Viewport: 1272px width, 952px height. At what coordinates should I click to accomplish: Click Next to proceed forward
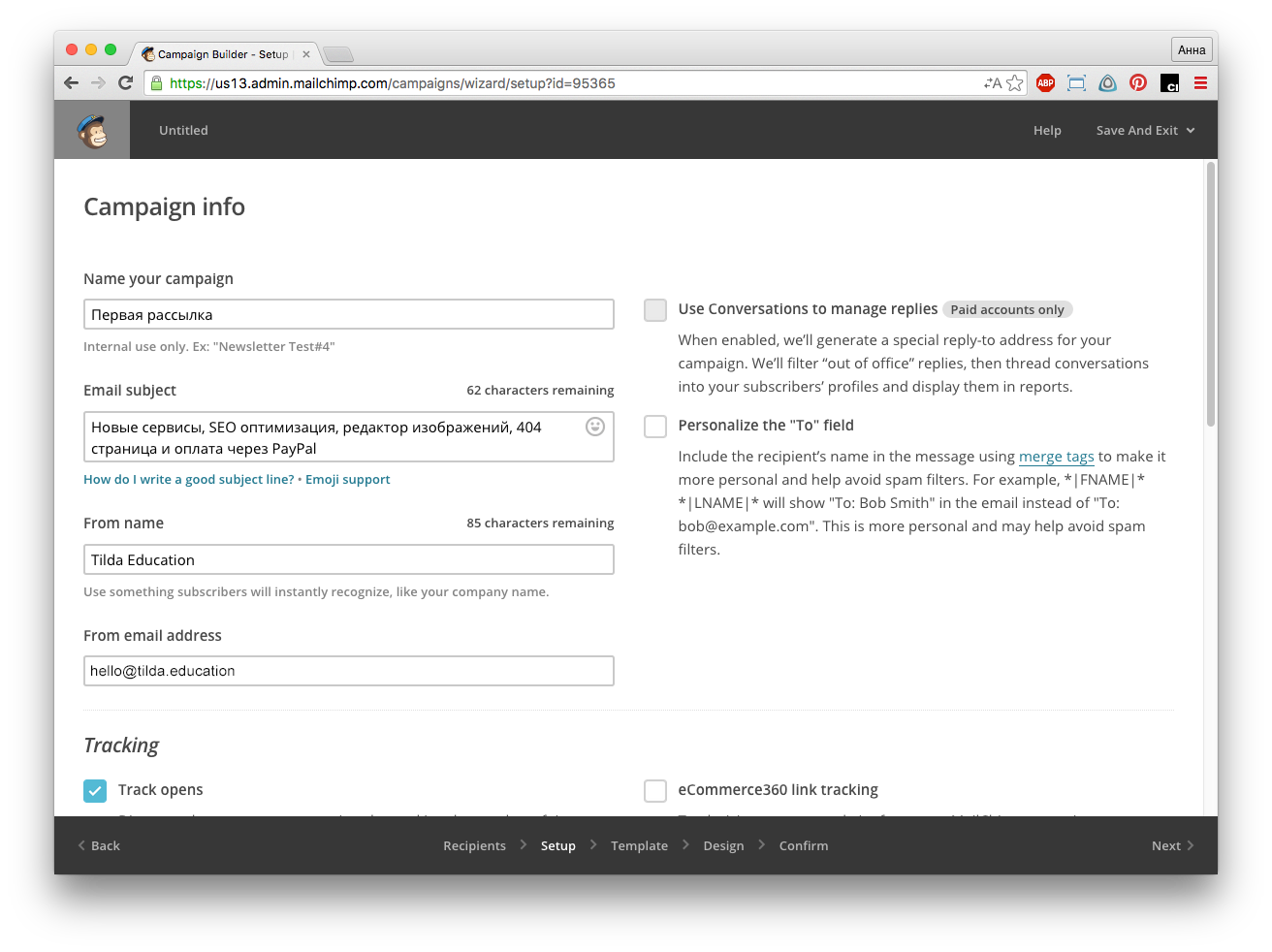(x=1171, y=846)
